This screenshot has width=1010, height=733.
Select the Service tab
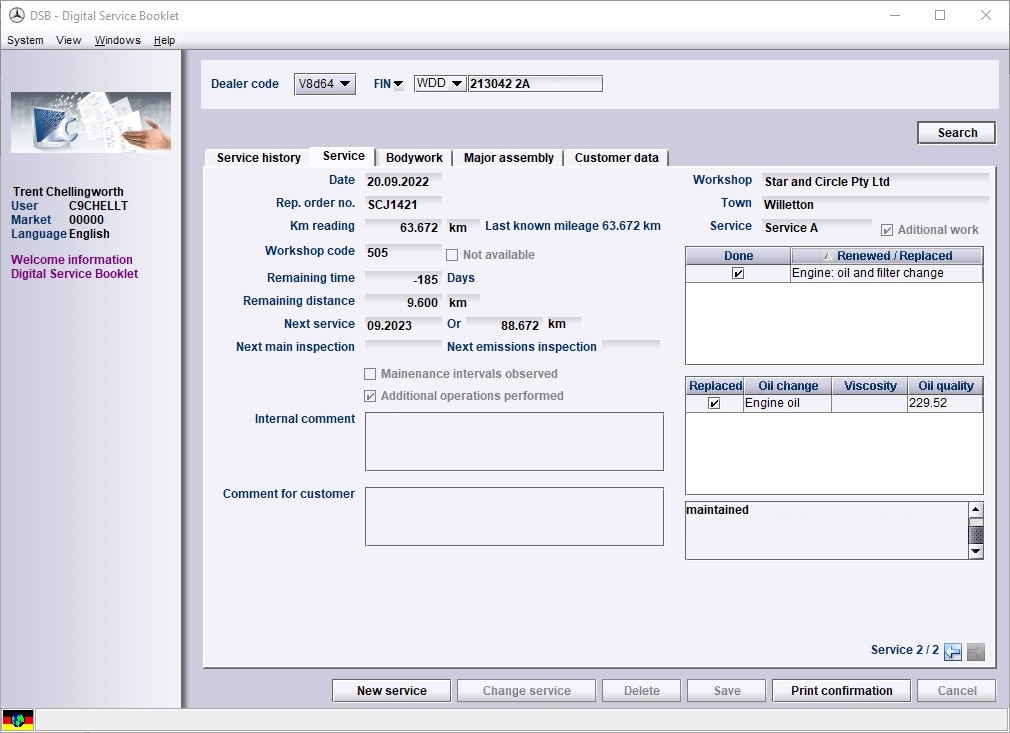(343, 156)
